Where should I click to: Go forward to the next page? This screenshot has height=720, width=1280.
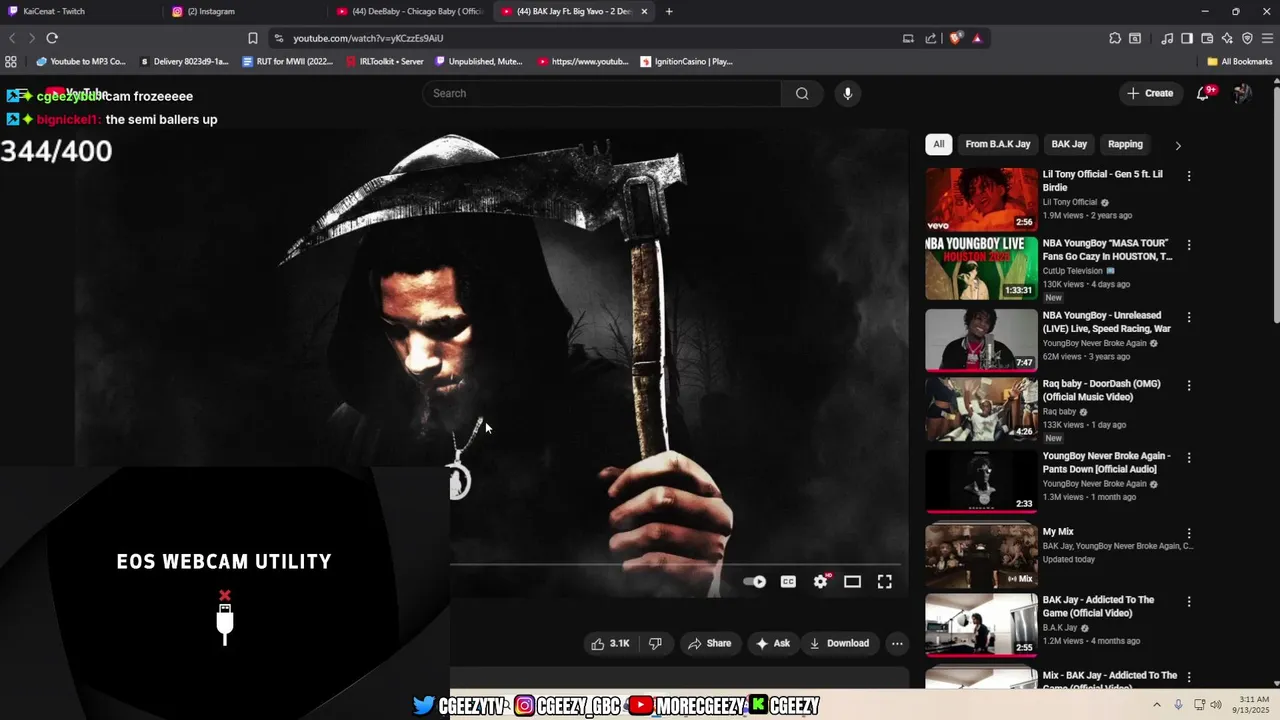[32, 38]
